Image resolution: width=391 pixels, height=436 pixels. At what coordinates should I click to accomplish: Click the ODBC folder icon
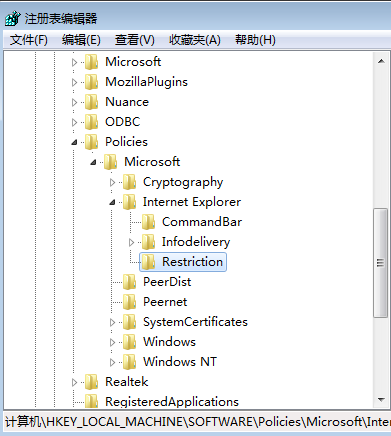91,122
